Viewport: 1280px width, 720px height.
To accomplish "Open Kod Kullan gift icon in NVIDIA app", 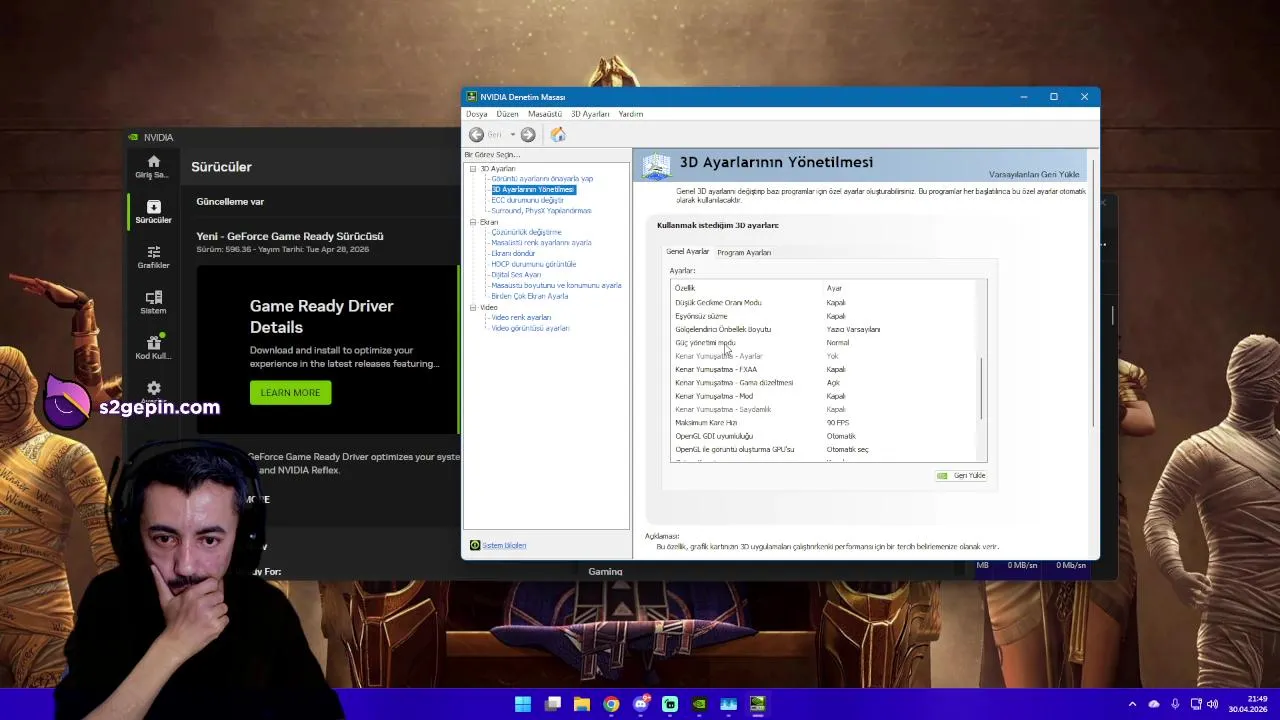I will click(x=153, y=347).
